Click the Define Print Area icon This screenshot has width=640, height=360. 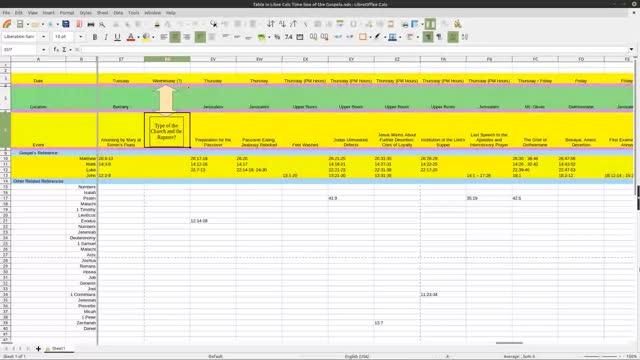(404, 24)
